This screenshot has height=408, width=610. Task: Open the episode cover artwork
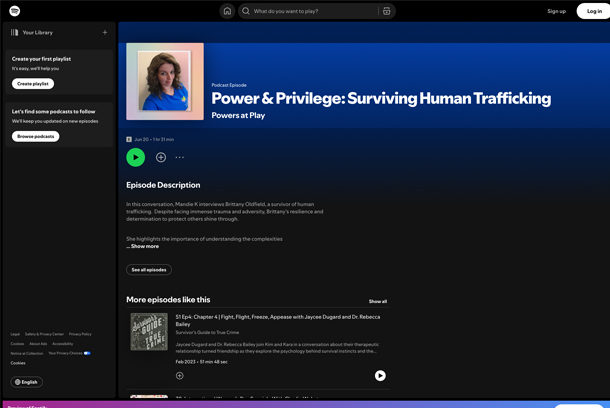pos(165,81)
